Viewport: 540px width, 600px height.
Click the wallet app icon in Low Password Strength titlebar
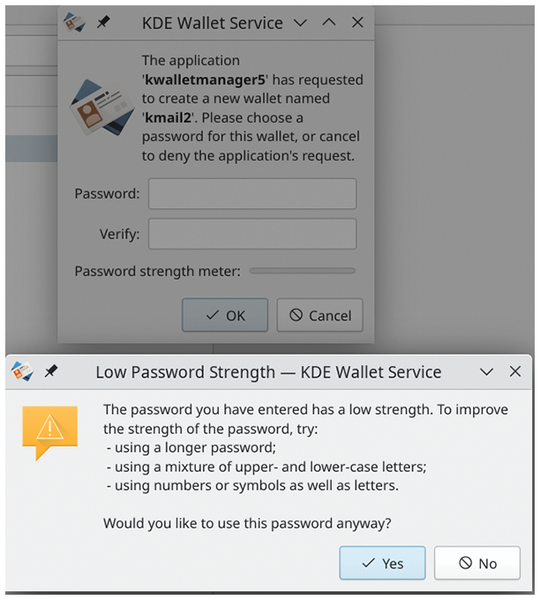coord(22,371)
